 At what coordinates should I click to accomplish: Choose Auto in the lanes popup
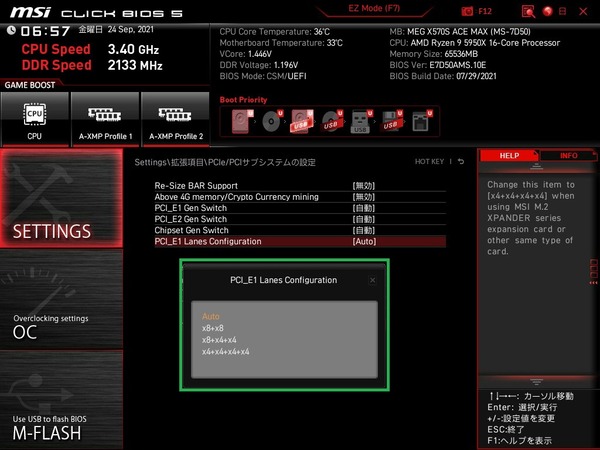point(211,316)
